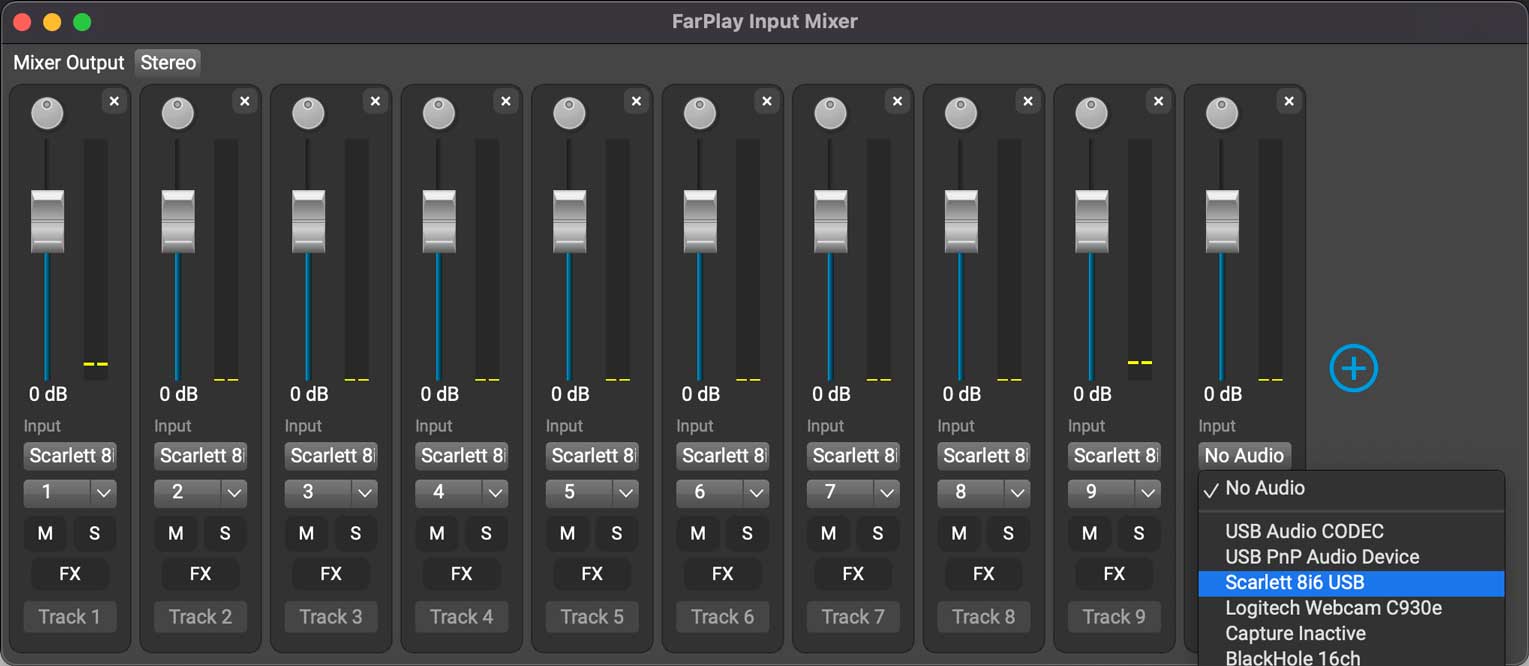Mute channel 8 with its M button
Screen dimensions: 1529x666
(x=959, y=534)
